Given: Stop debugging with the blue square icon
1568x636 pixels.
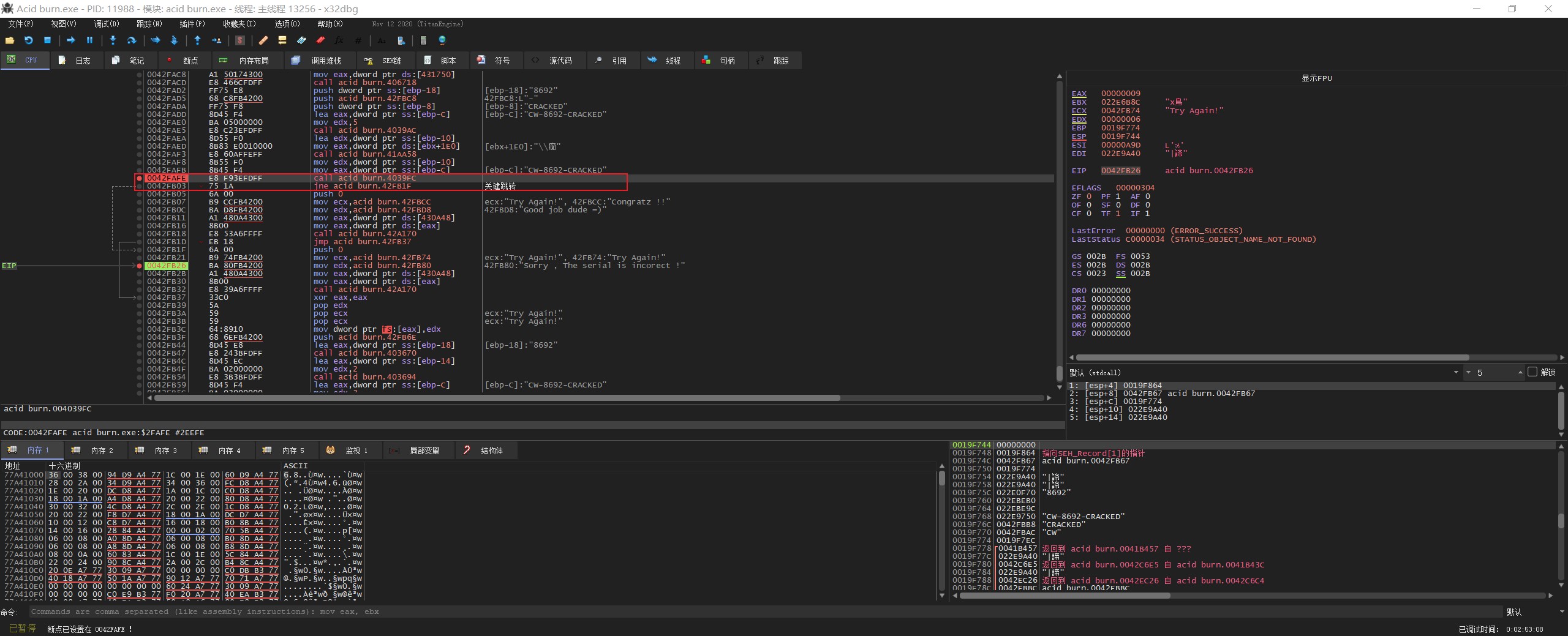Looking at the screenshot, I should (x=47, y=40).
